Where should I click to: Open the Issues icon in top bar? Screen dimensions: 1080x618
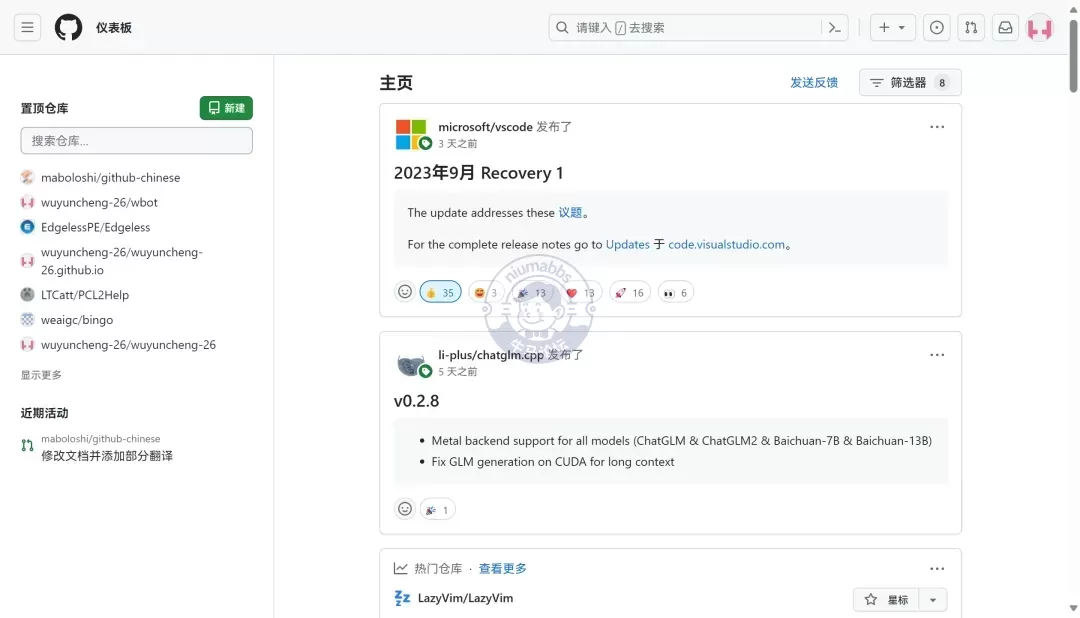[937, 28]
